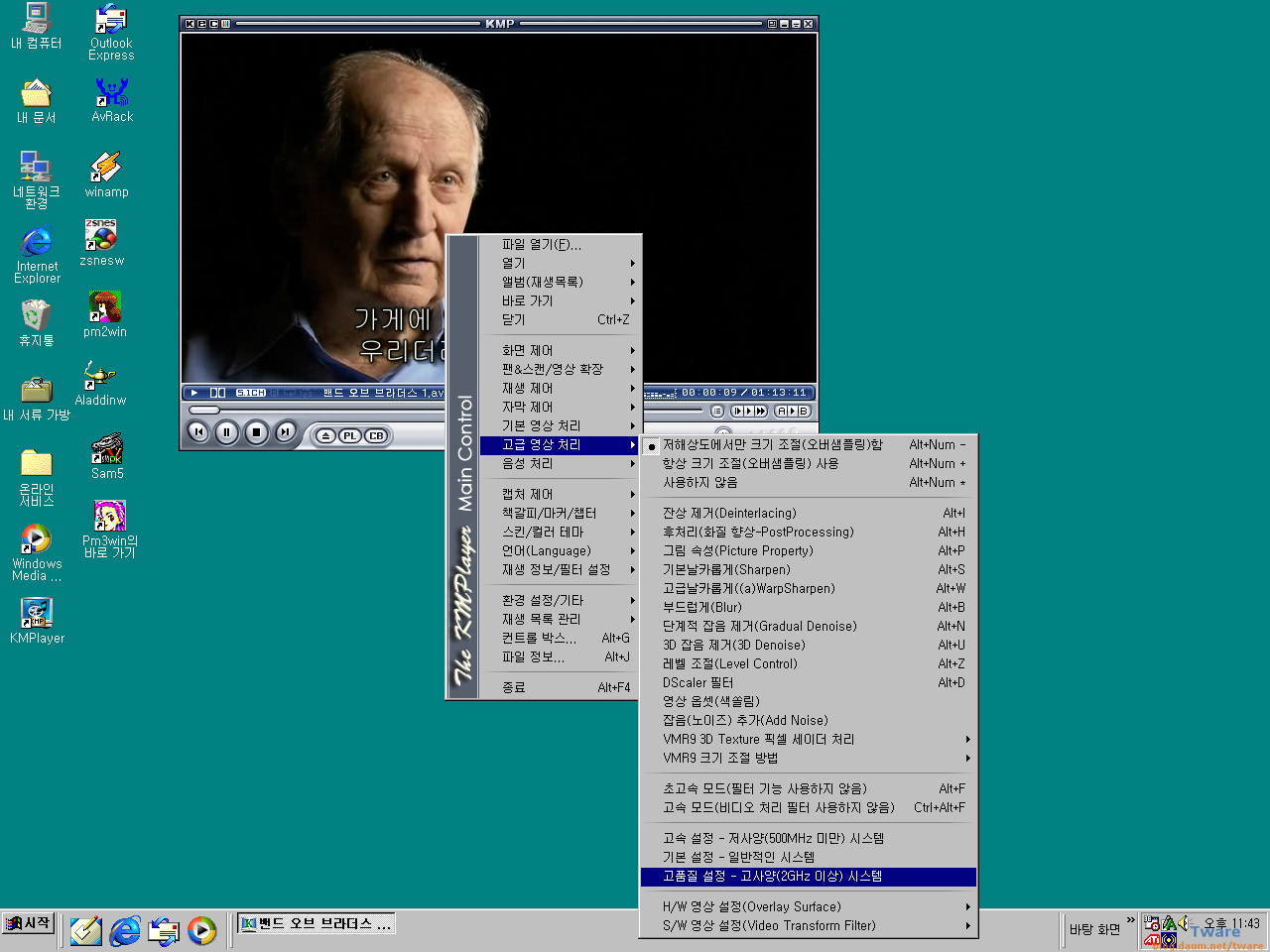This screenshot has height=952, width=1270.
Task: Choose 파일 열기(F)... menu item
Action: 560,245
